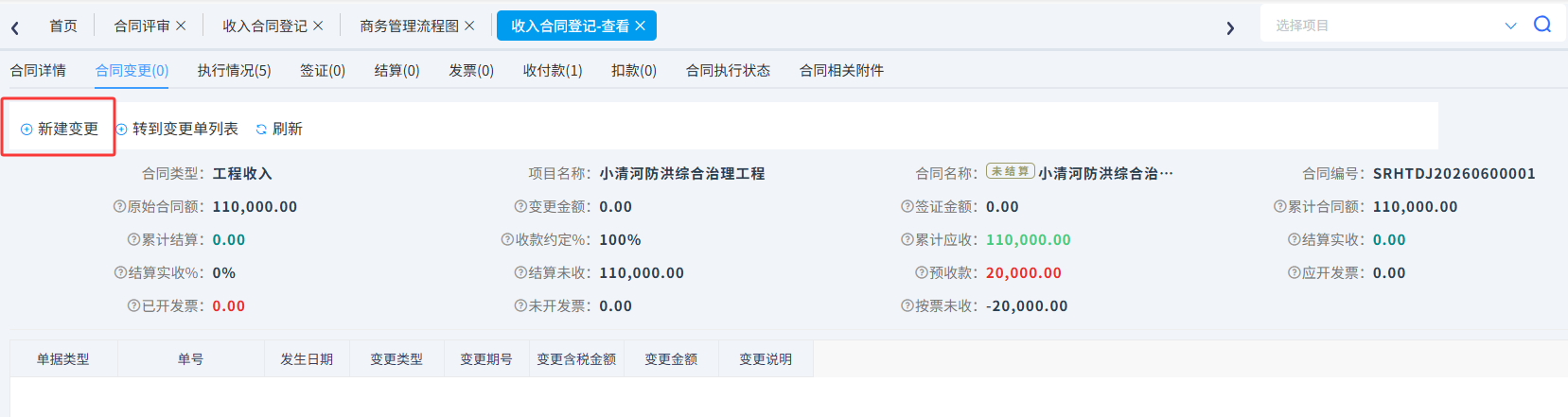This screenshot has height=417, width=1568.
Task: Open the 签证(0) sub-tab
Action: 323,70
